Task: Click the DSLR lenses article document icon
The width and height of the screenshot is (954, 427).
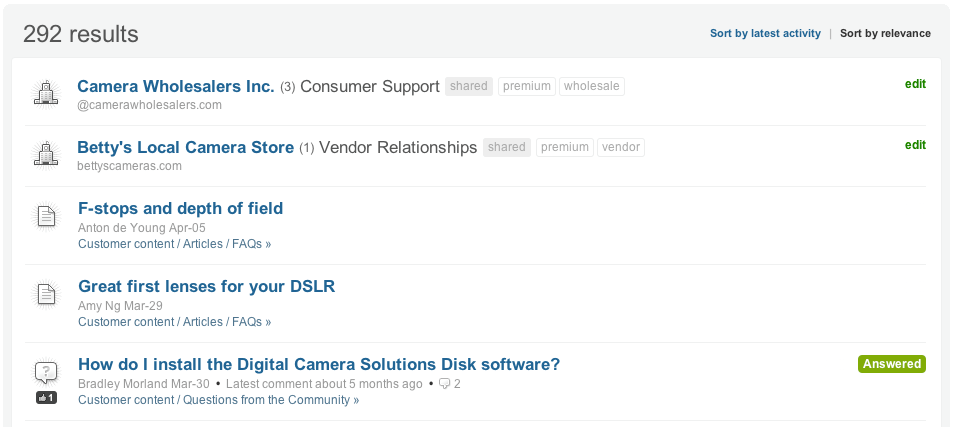Action: (45, 294)
